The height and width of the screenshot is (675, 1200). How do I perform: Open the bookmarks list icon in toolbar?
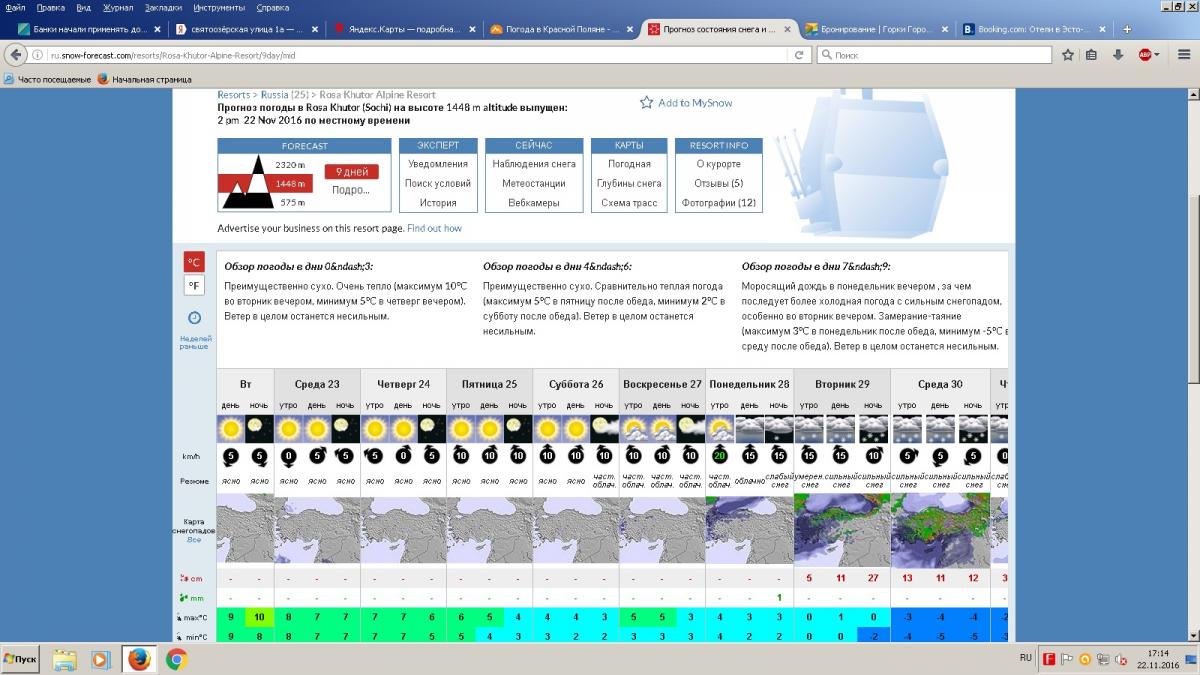pyautogui.click(x=1092, y=55)
